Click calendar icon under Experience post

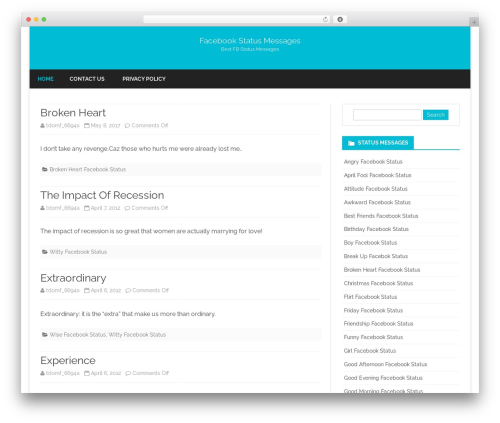pos(87,373)
